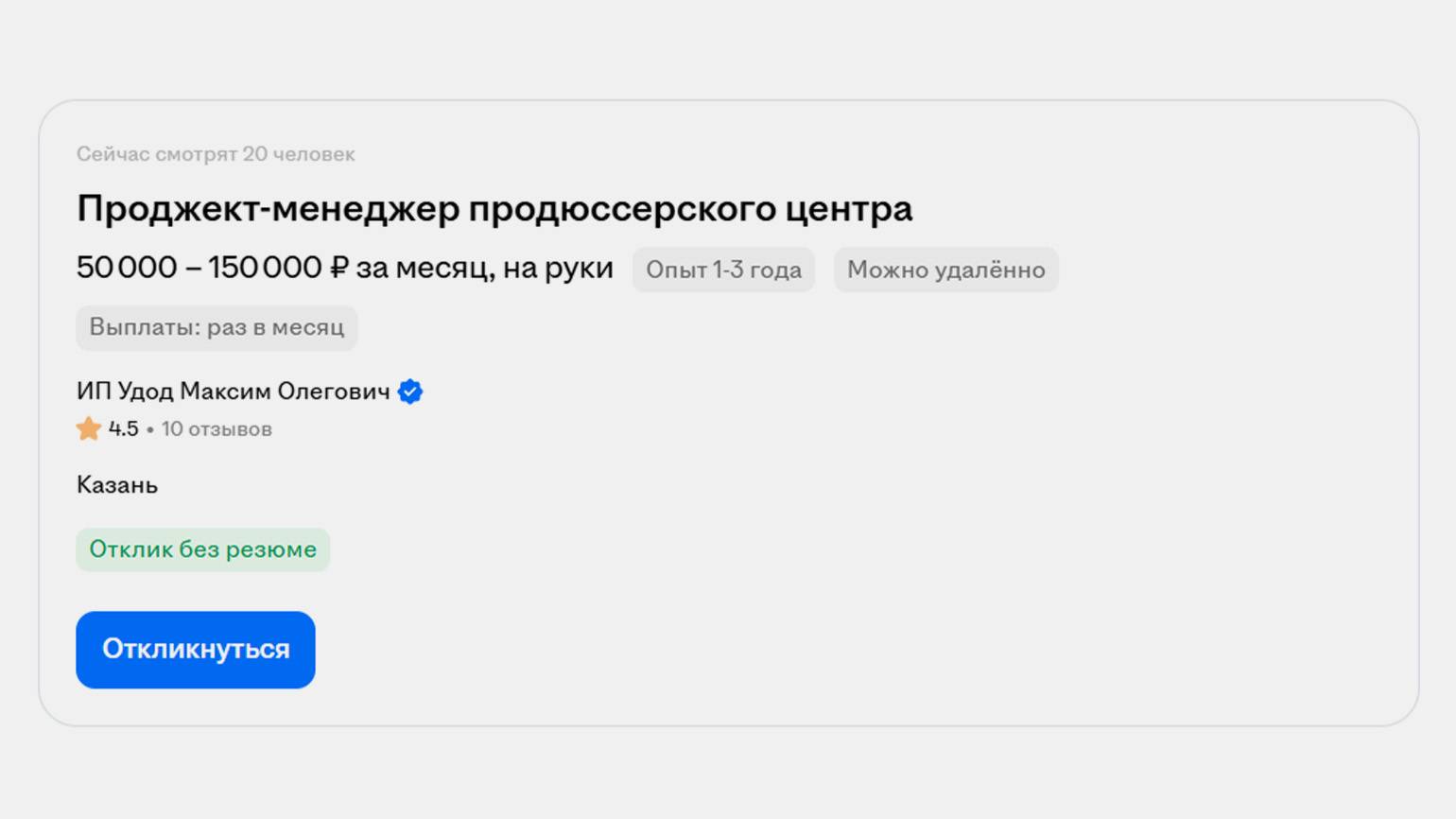1456x819 pixels.
Task: Click the surname Удод in employer name
Action: (x=146, y=392)
